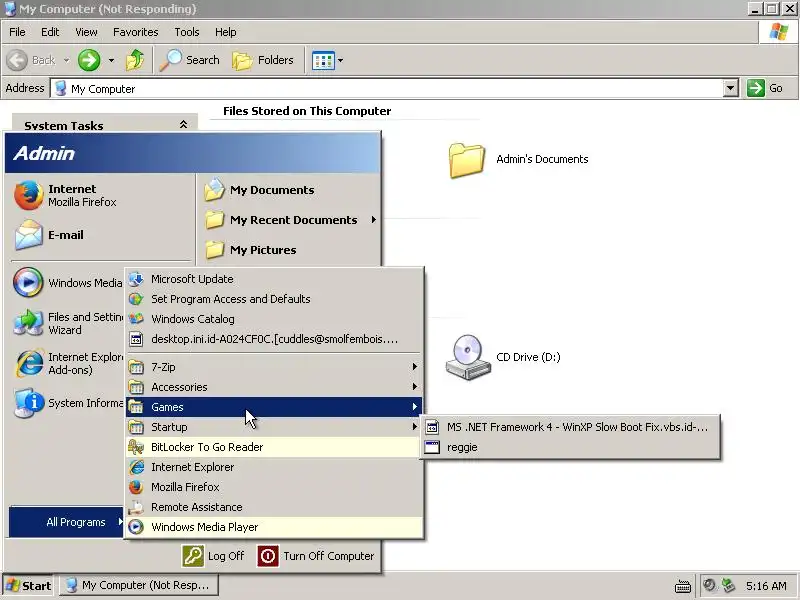This screenshot has height=600, width=800.
Task: Click the green Forward arrow icon
Action: 89,60
